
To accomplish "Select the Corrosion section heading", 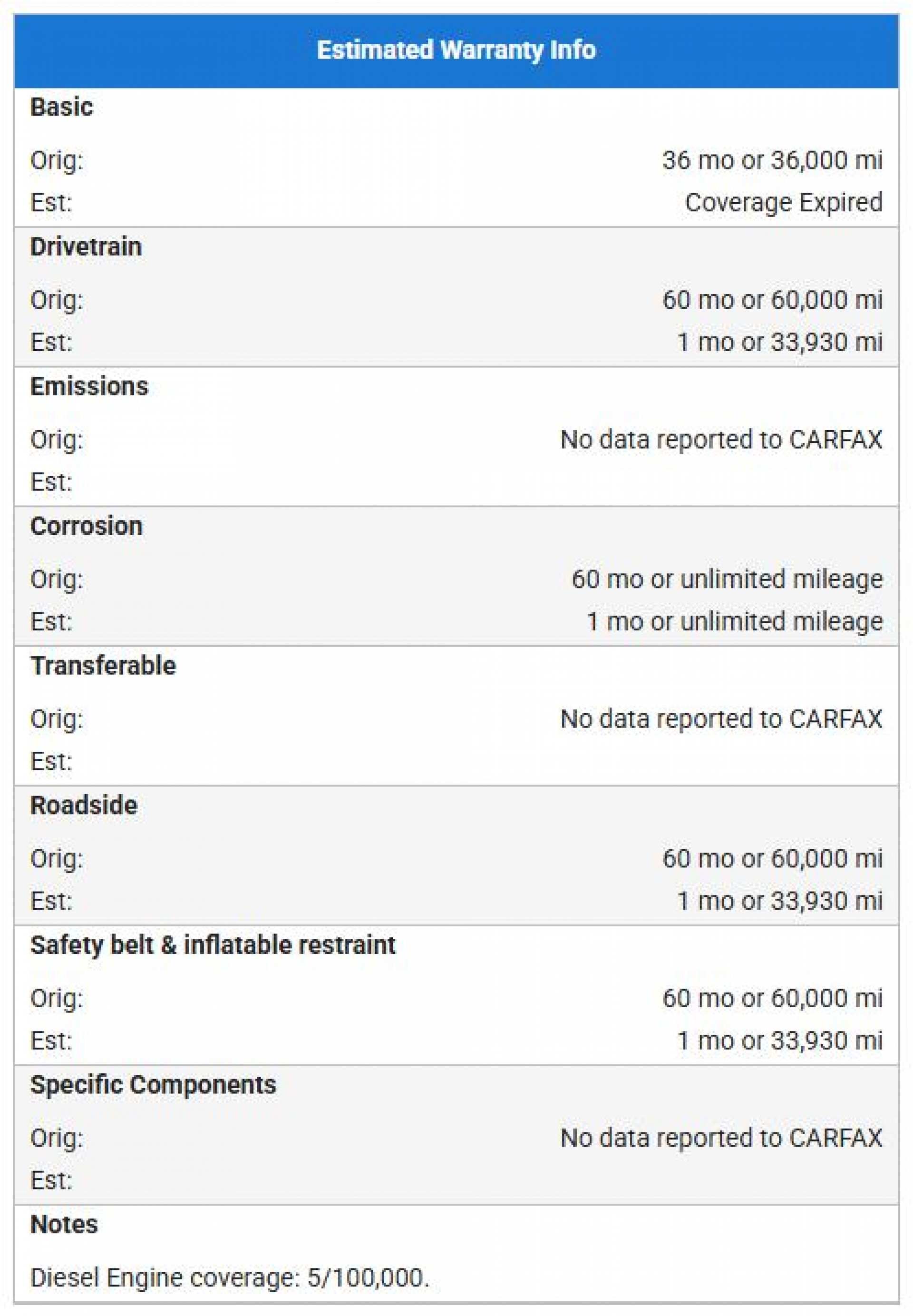I will point(86,526).
